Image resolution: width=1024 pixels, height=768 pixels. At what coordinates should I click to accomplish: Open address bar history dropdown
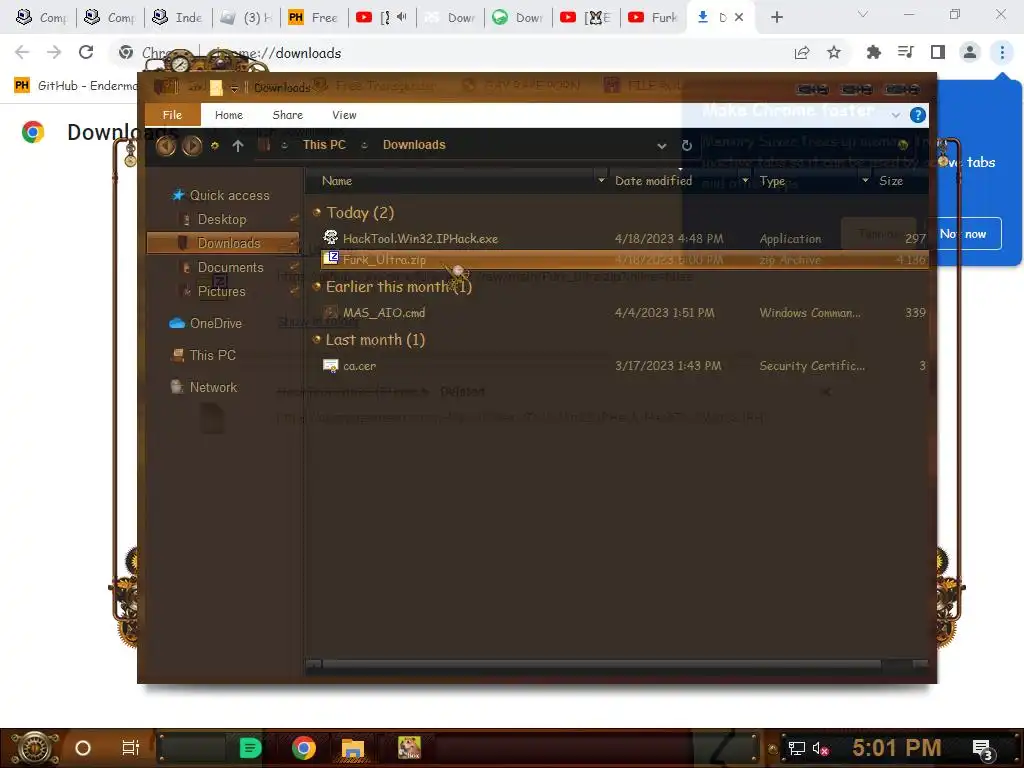(662, 146)
